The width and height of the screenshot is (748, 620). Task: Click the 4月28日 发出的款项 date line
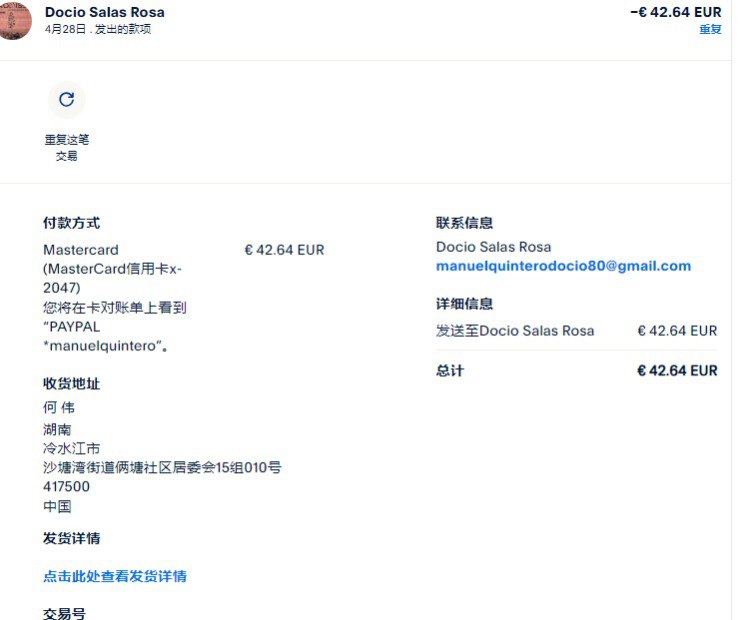(x=98, y=30)
